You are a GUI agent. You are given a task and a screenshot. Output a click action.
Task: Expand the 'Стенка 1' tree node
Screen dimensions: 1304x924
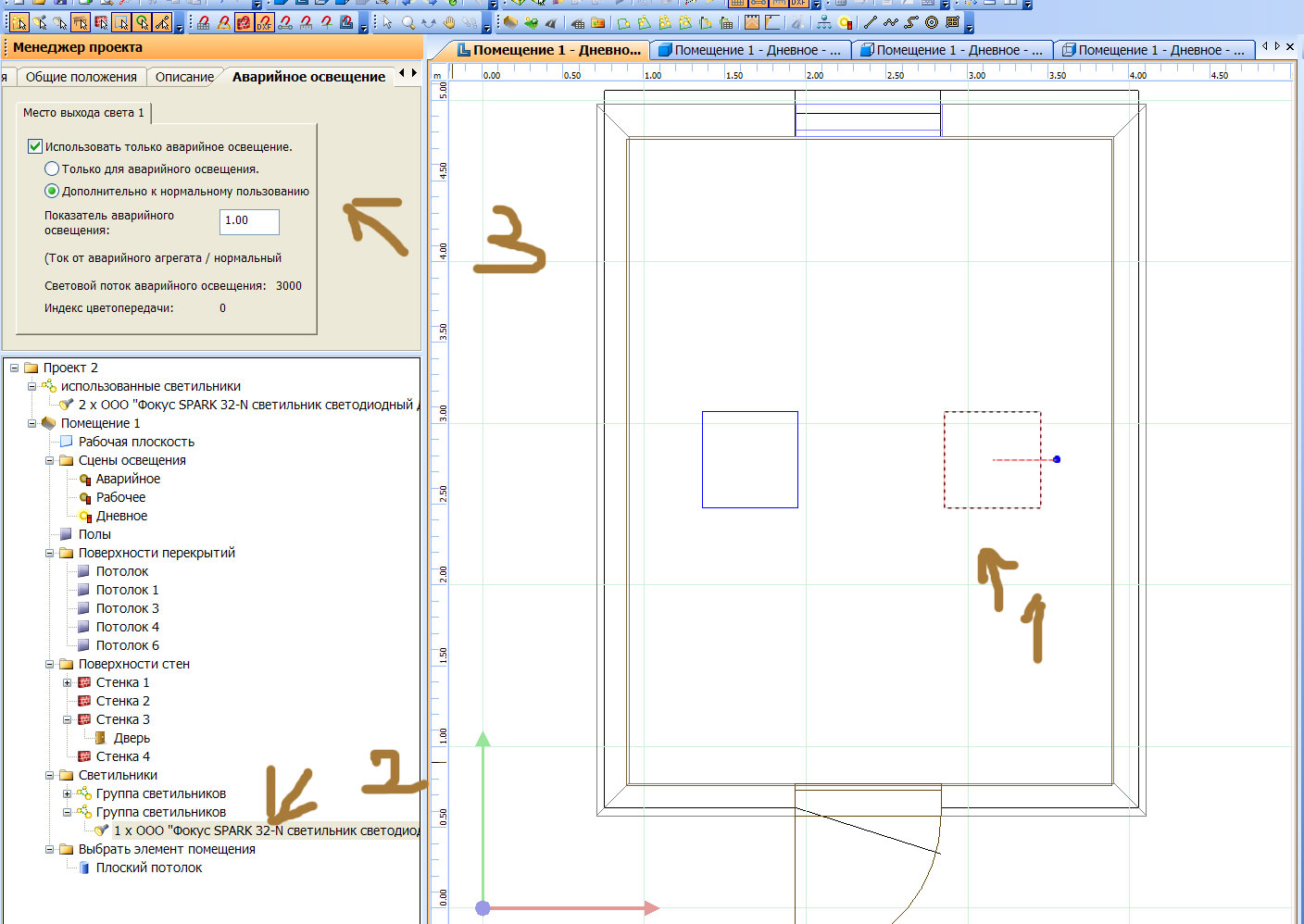[68, 682]
